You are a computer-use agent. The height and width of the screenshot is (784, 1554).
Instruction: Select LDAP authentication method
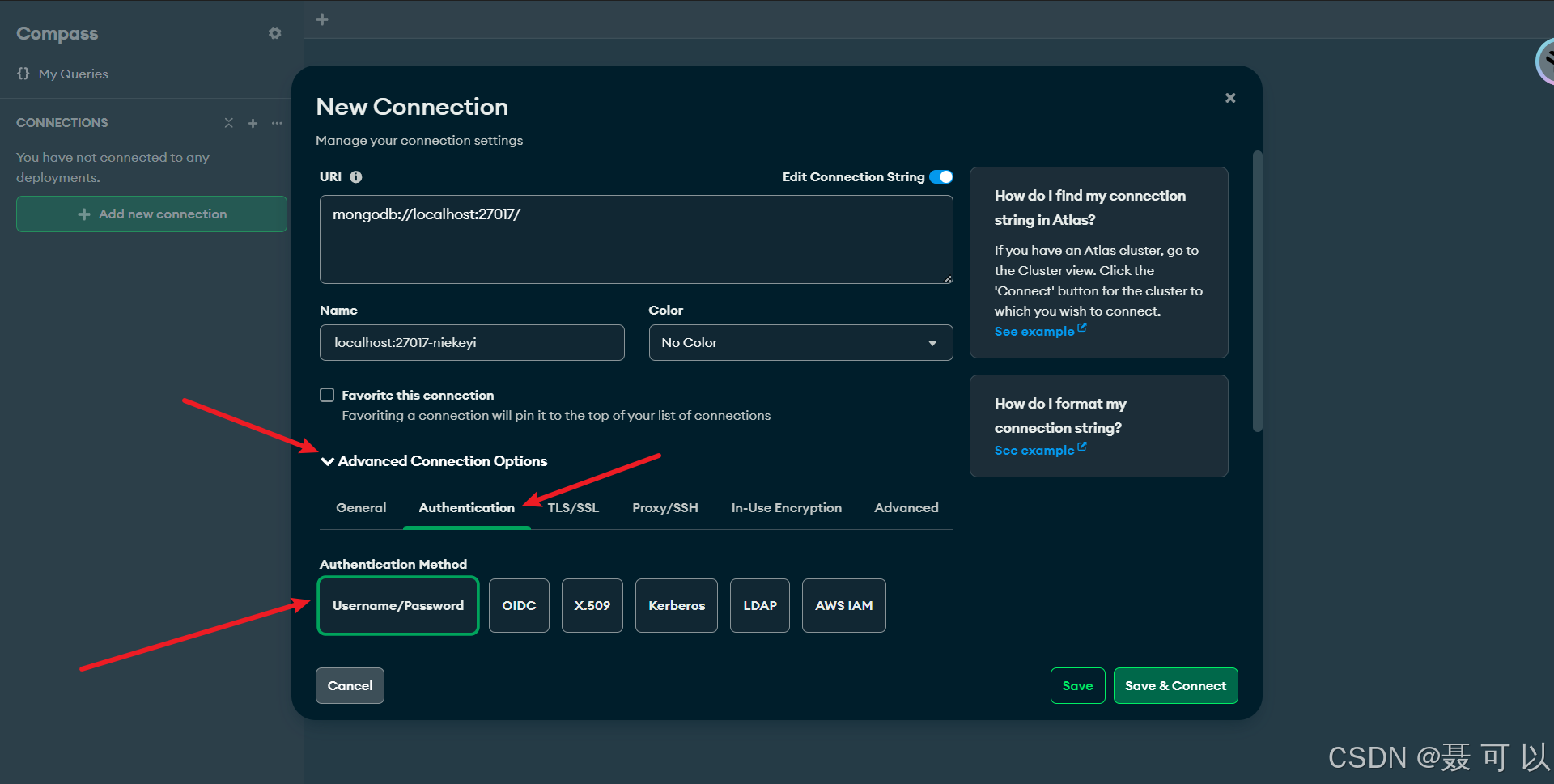click(x=760, y=605)
